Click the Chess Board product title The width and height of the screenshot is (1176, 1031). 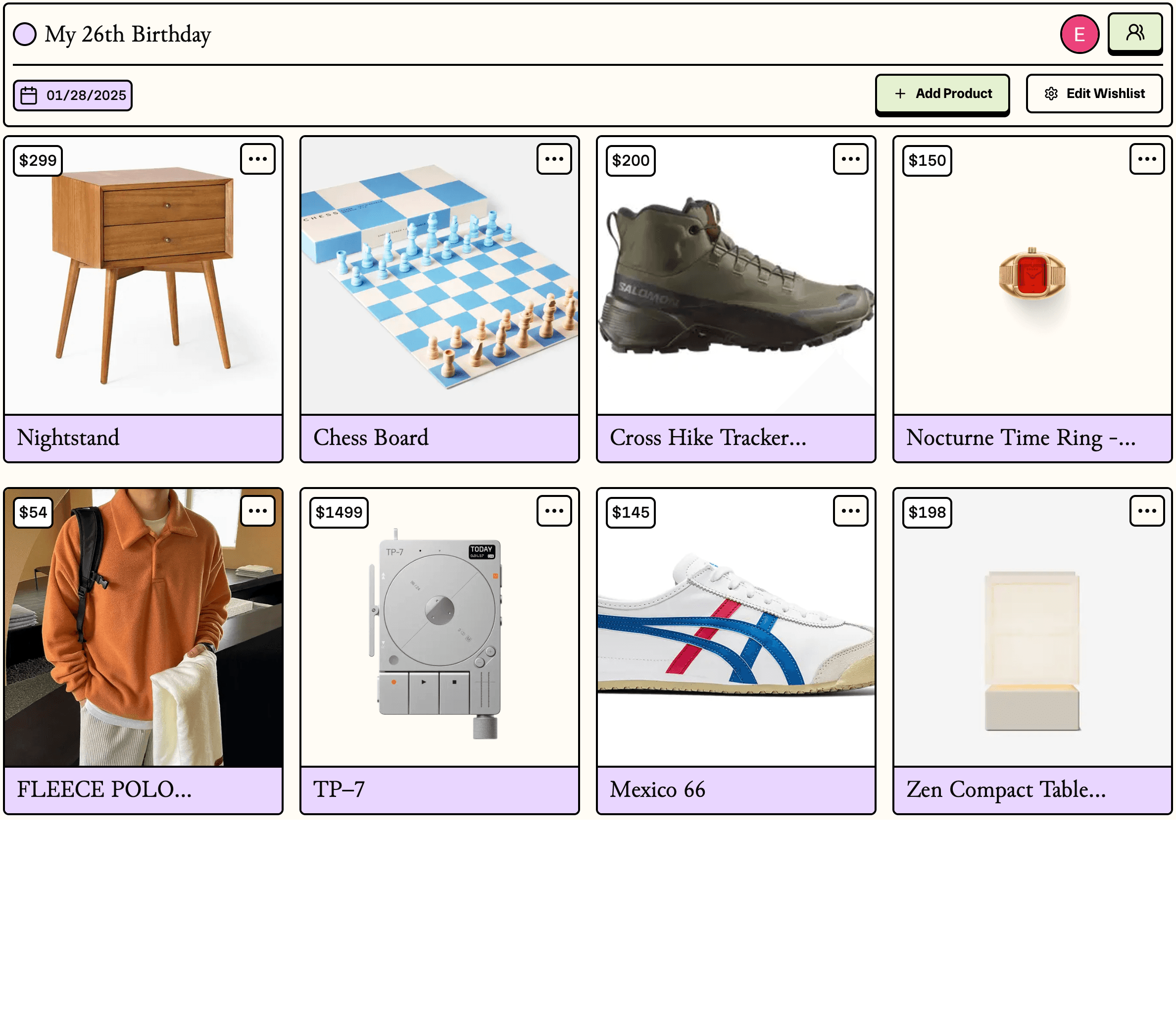point(371,438)
